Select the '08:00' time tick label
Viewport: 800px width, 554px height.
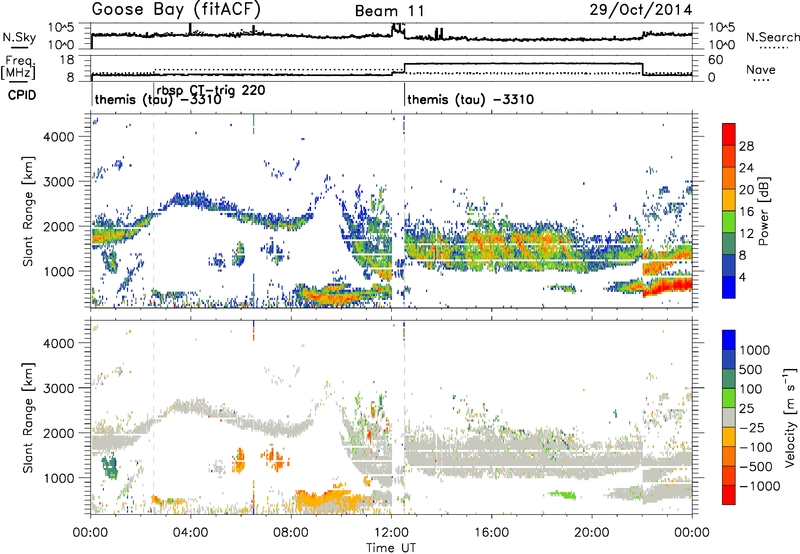tap(291, 533)
